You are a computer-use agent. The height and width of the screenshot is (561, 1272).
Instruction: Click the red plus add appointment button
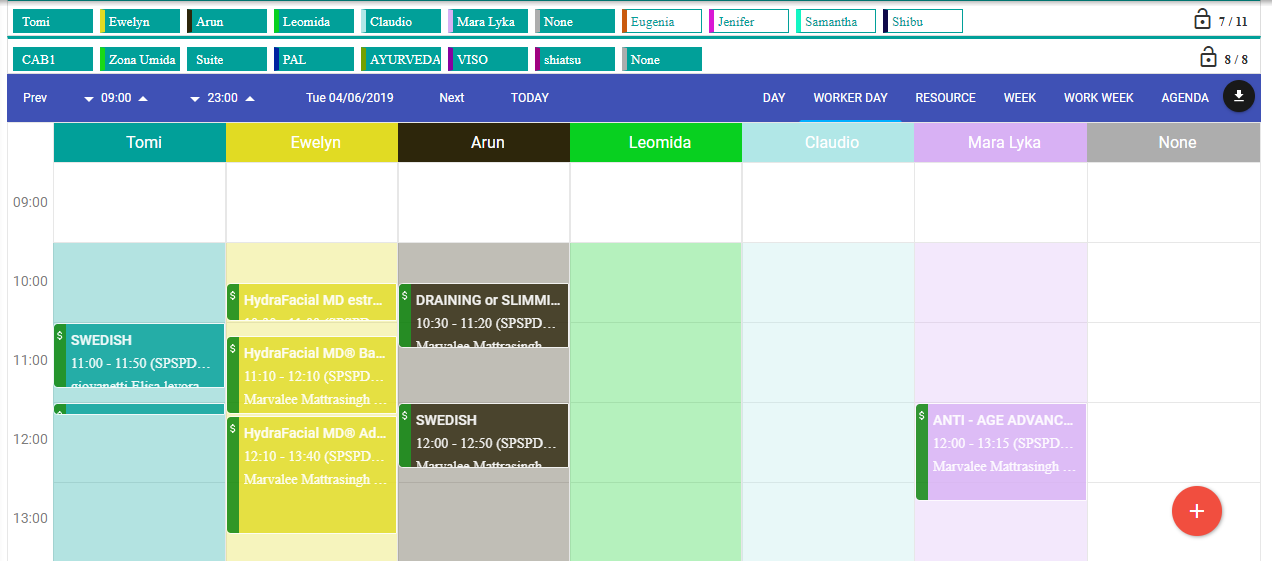point(1196,511)
